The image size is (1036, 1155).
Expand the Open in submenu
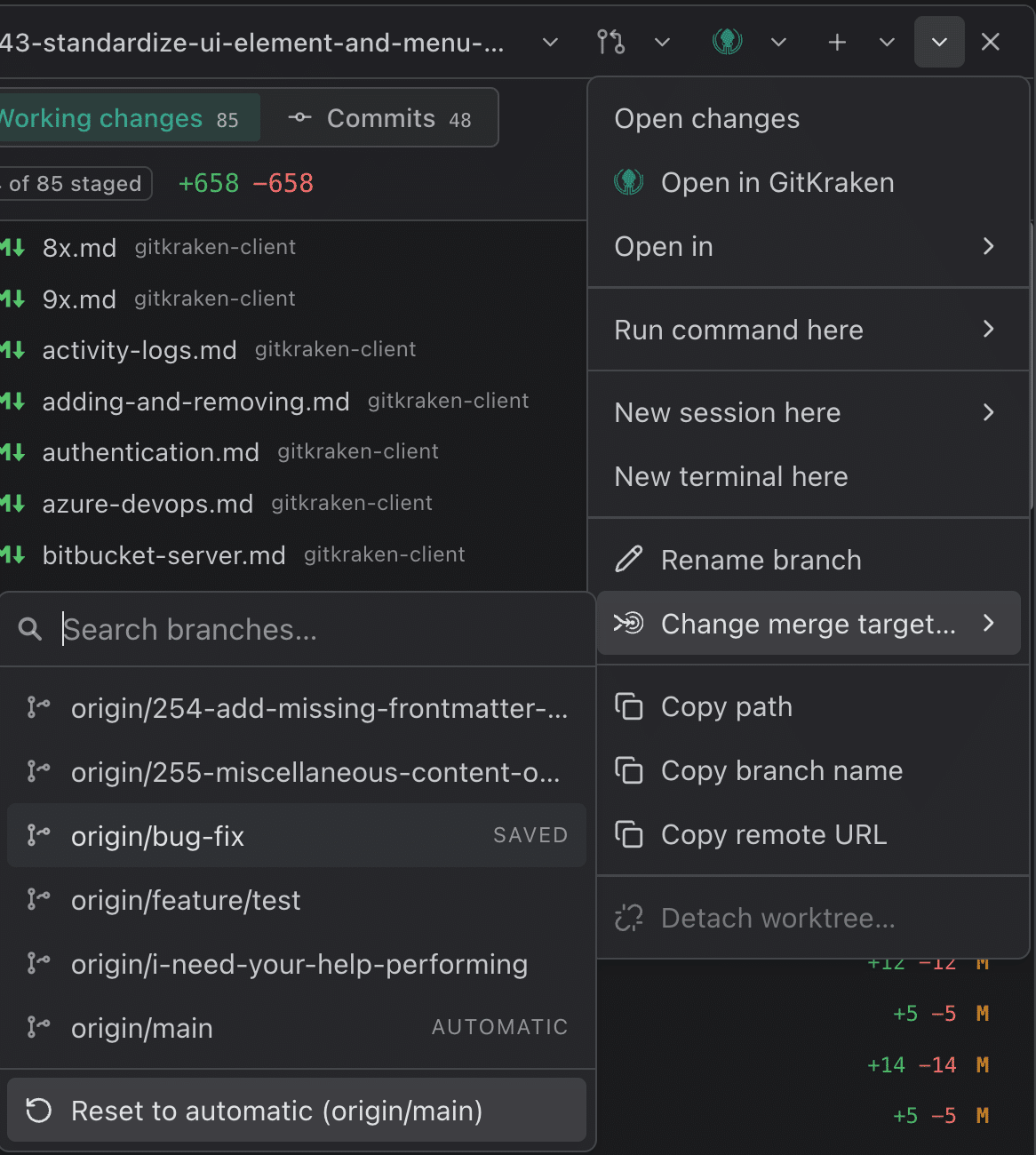tap(809, 246)
